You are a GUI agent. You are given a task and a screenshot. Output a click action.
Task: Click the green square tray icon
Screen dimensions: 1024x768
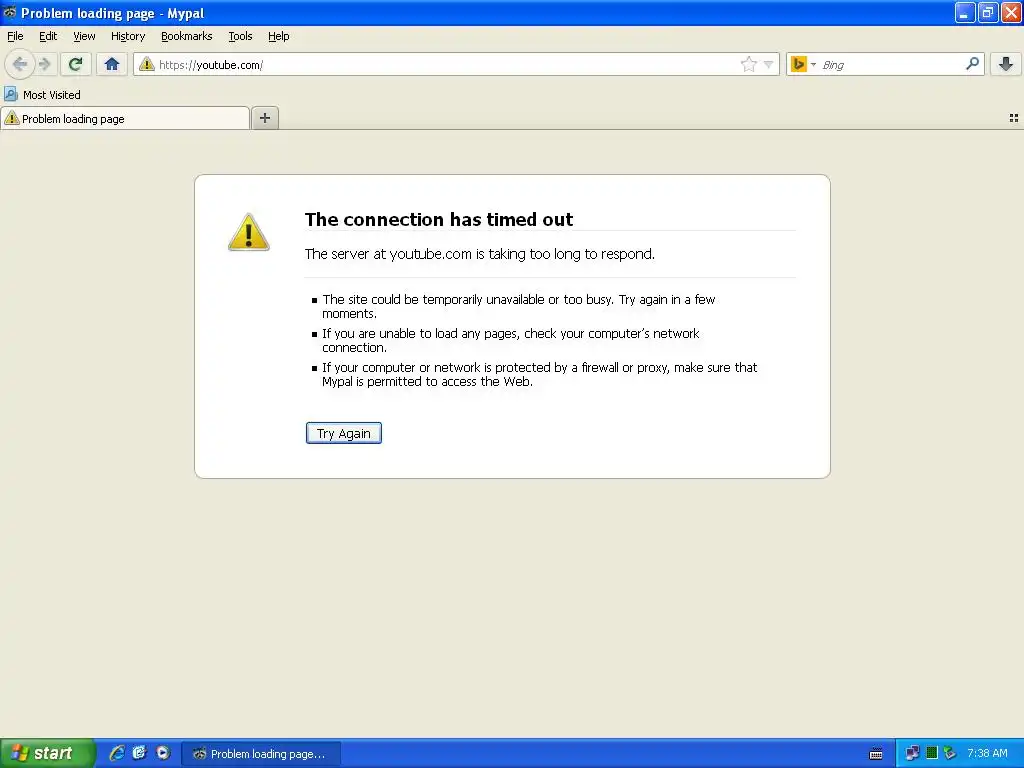[x=932, y=753]
